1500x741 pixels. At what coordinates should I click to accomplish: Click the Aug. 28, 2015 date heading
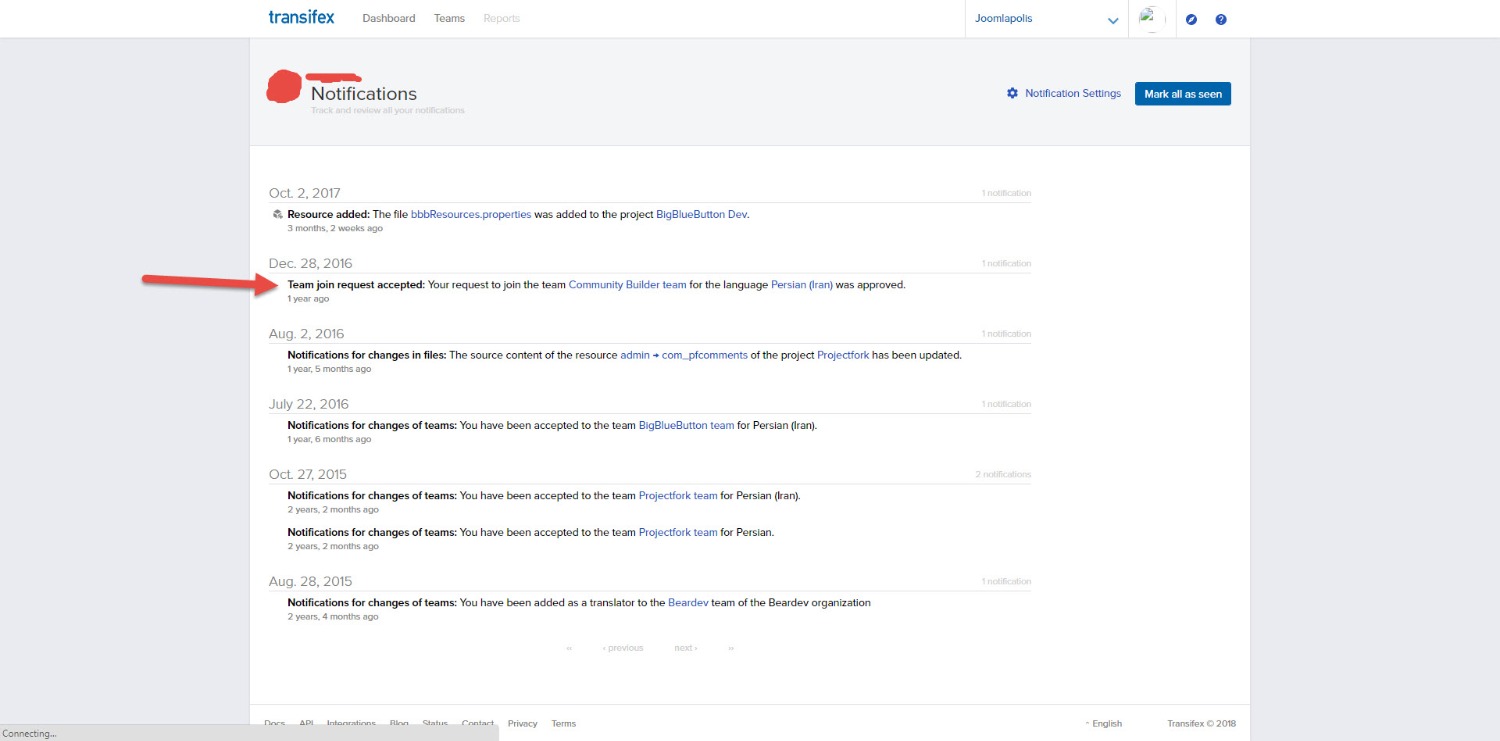pyautogui.click(x=311, y=581)
